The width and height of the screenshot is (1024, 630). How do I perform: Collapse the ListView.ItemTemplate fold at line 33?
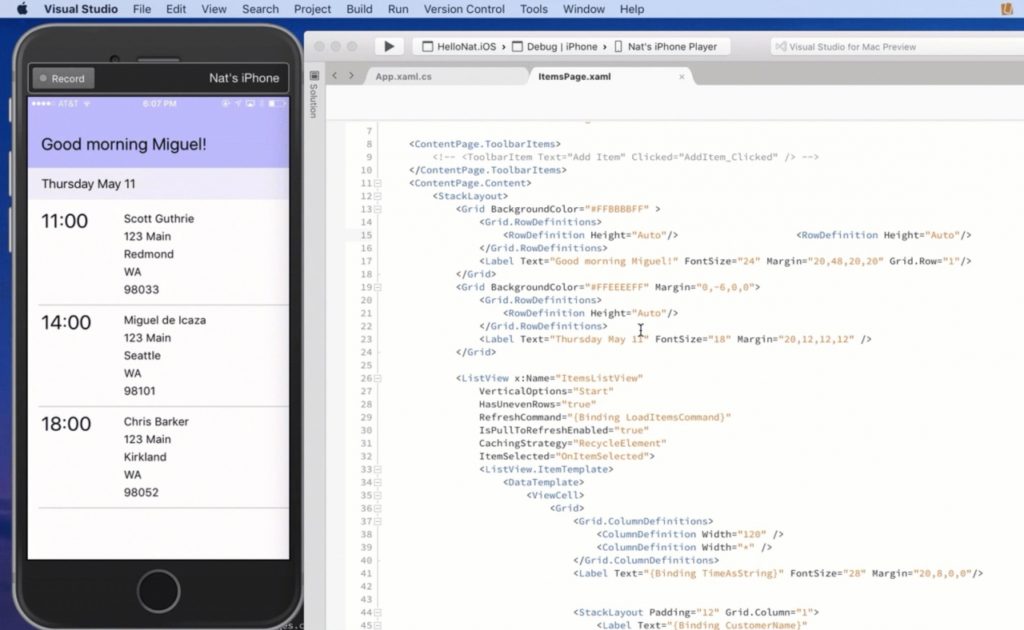[x=378, y=469]
